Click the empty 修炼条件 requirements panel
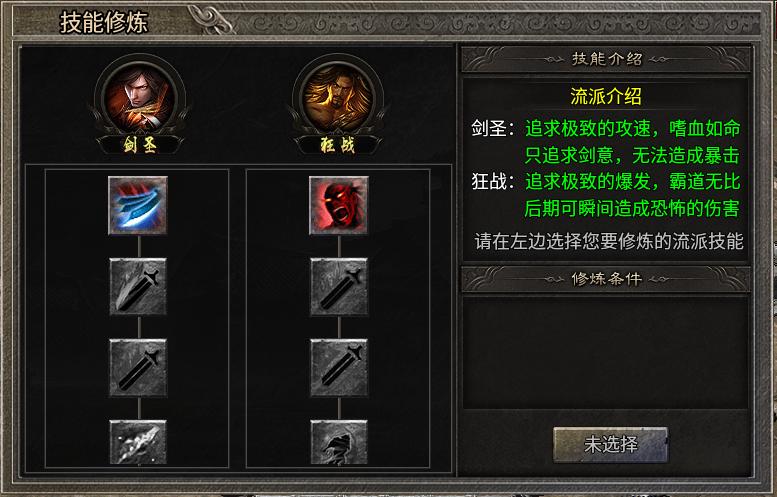Screen dimensions: 777x497 point(606,353)
